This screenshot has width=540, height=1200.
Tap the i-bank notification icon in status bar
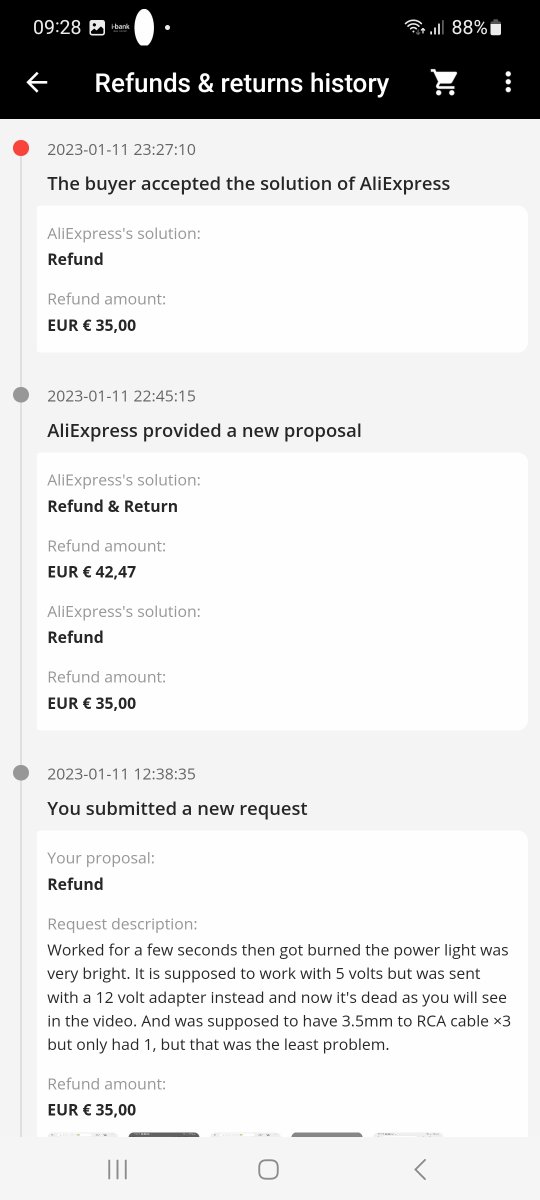(120, 28)
